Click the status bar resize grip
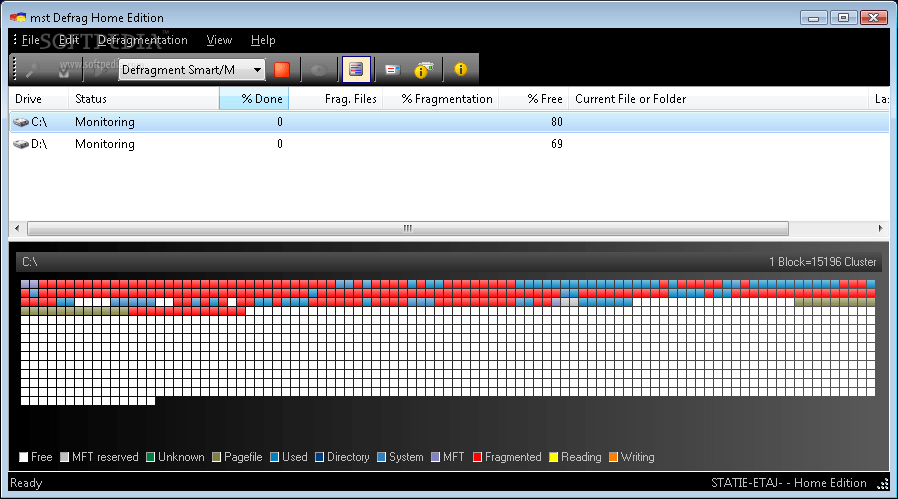This screenshot has width=898, height=499. 883,484
